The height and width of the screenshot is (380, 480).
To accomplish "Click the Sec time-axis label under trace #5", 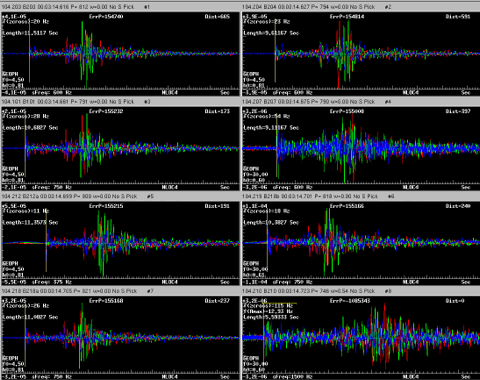I will click(x=225, y=282).
